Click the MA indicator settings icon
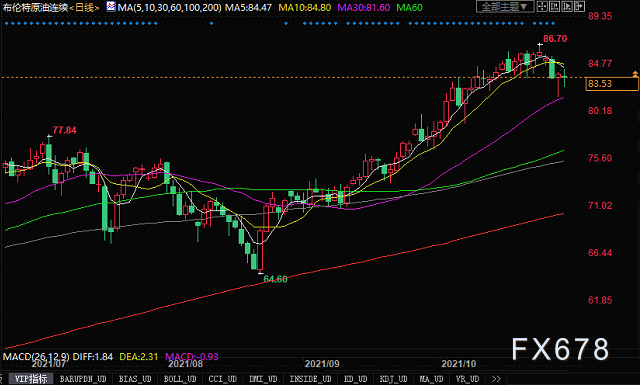The height and width of the screenshot is (385, 640). (111, 7)
